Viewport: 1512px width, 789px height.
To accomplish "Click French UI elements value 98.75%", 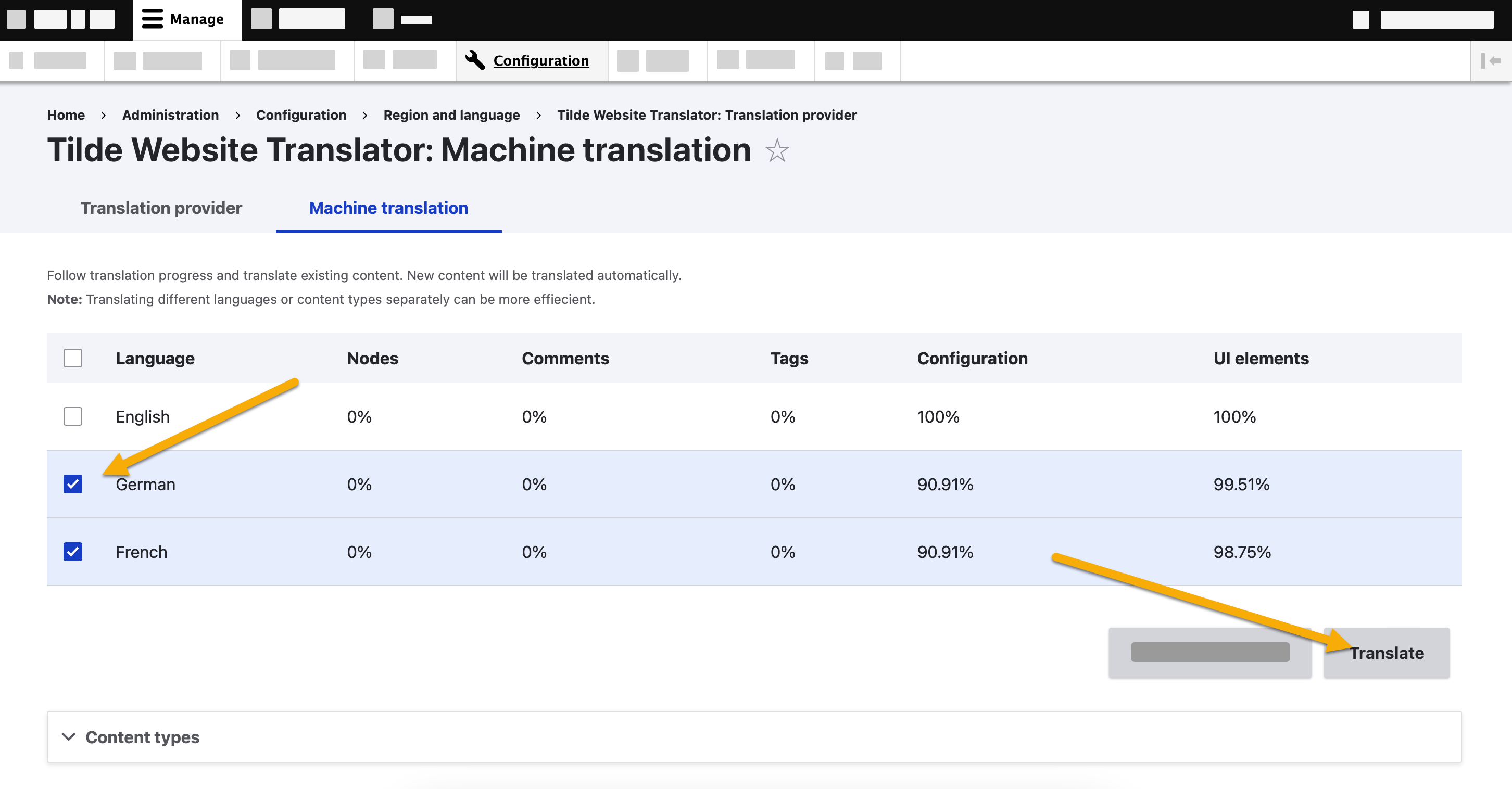I will (x=1242, y=552).
